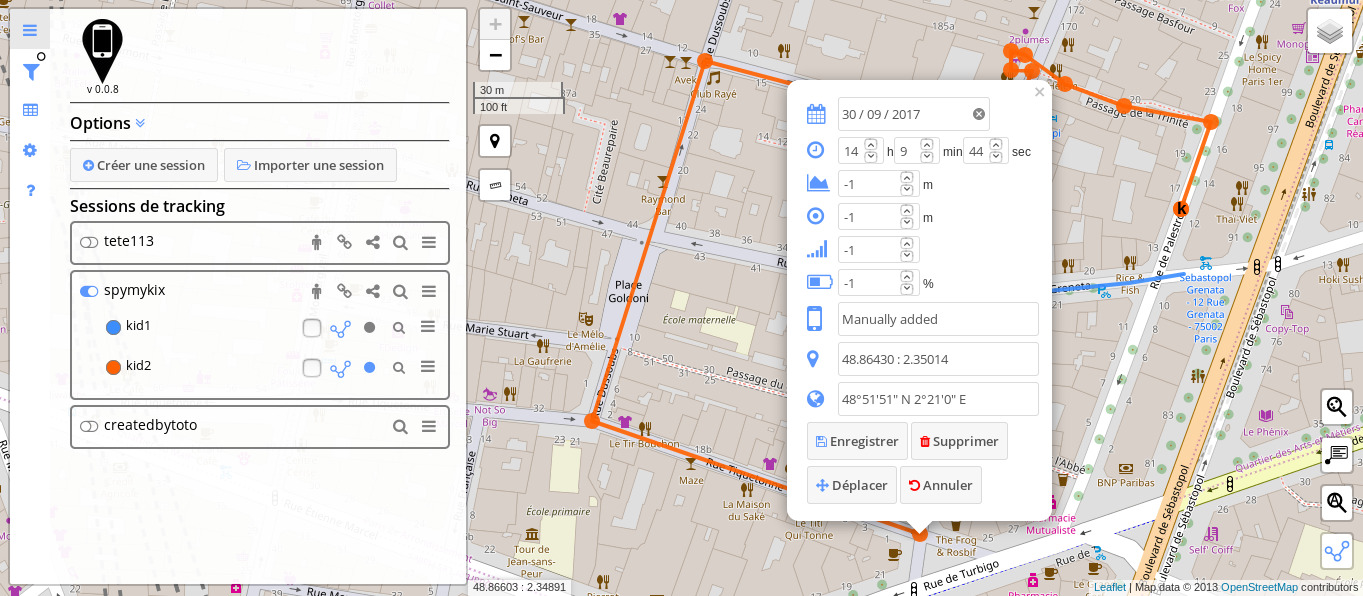Check the kid1 device checkbox
This screenshot has height=596, width=1363.
[x=312, y=328]
